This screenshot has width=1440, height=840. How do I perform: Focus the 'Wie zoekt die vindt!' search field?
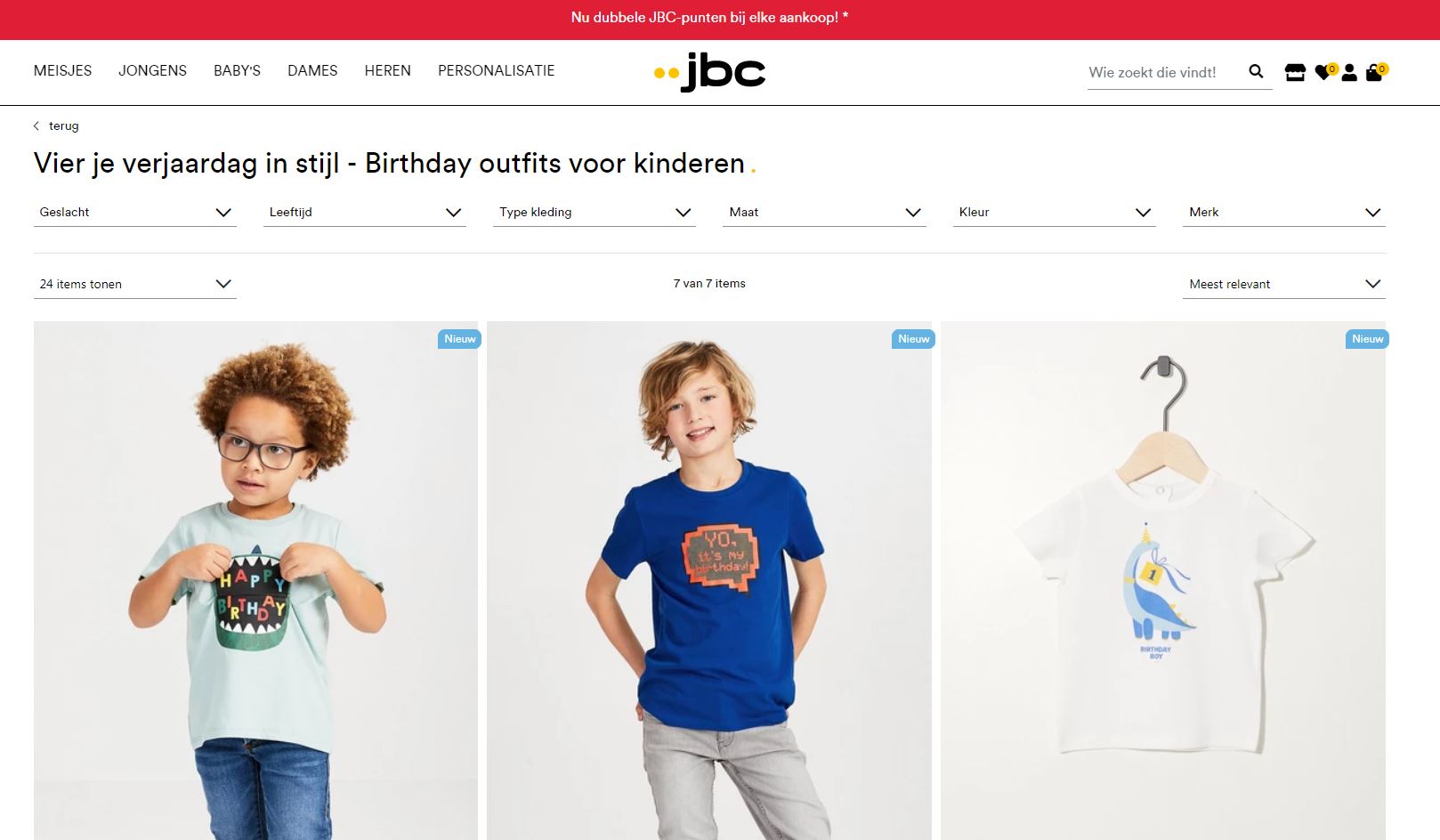pyautogui.click(x=1164, y=72)
